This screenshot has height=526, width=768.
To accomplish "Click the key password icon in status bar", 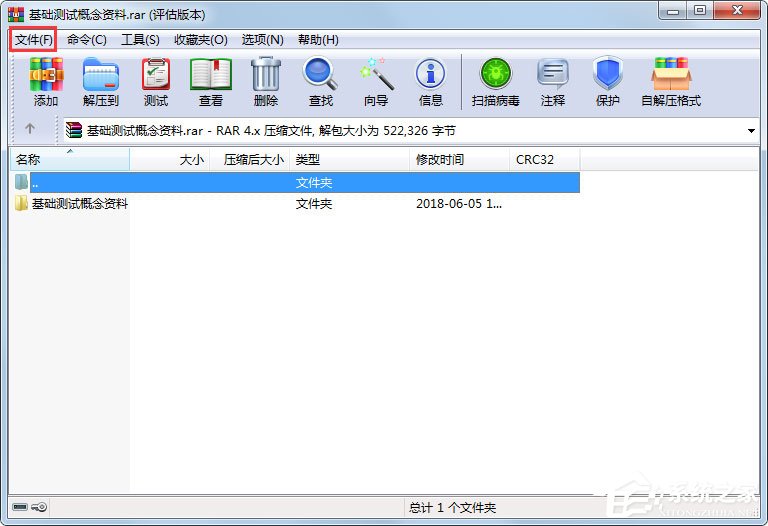I will (39, 506).
